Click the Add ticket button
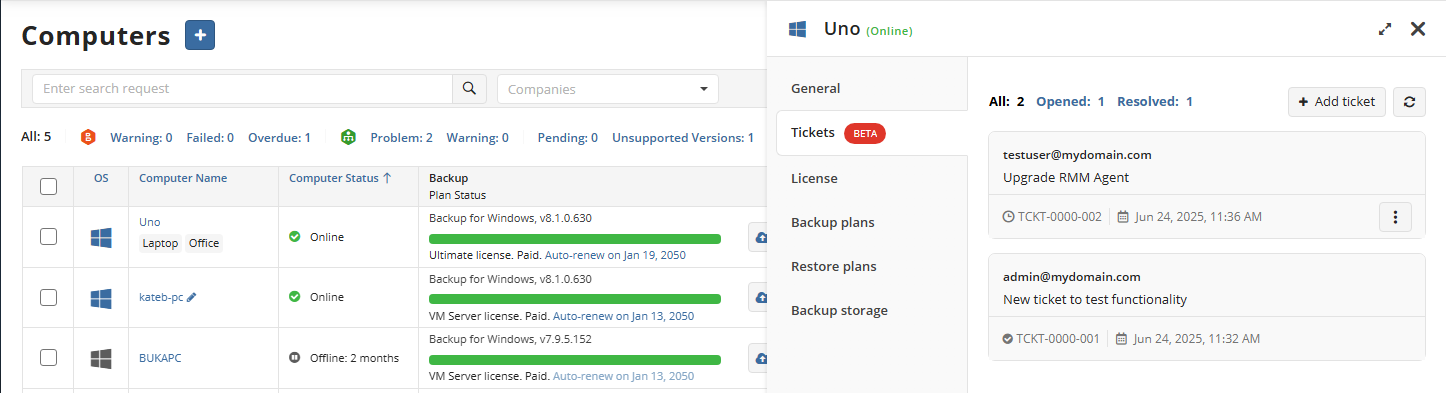 [x=1337, y=101]
